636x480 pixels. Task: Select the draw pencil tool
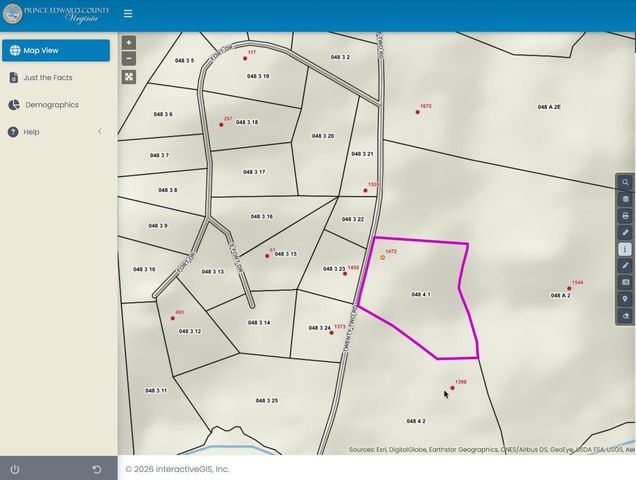pyautogui.click(x=625, y=266)
